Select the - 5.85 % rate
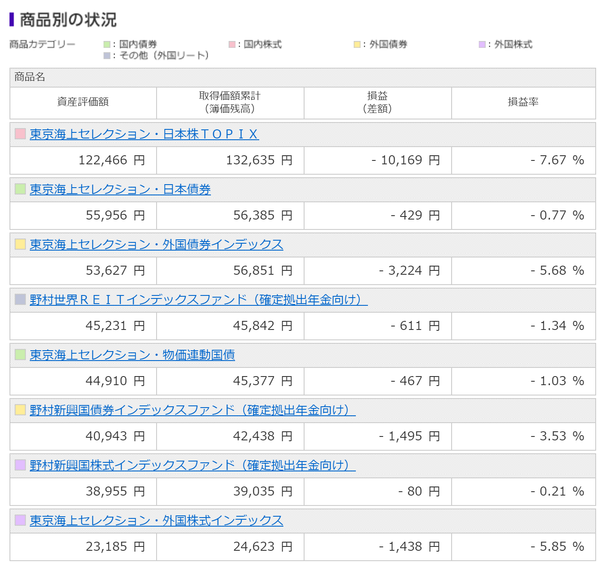Screen dimensions: 600x565 pyautogui.click(x=558, y=547)
